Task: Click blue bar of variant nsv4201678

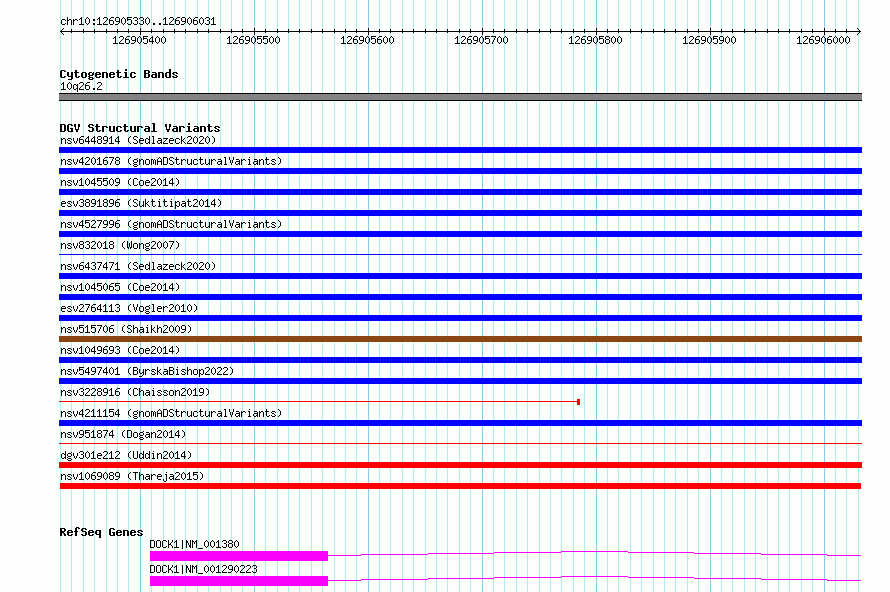Action: (x=460, y=171)
